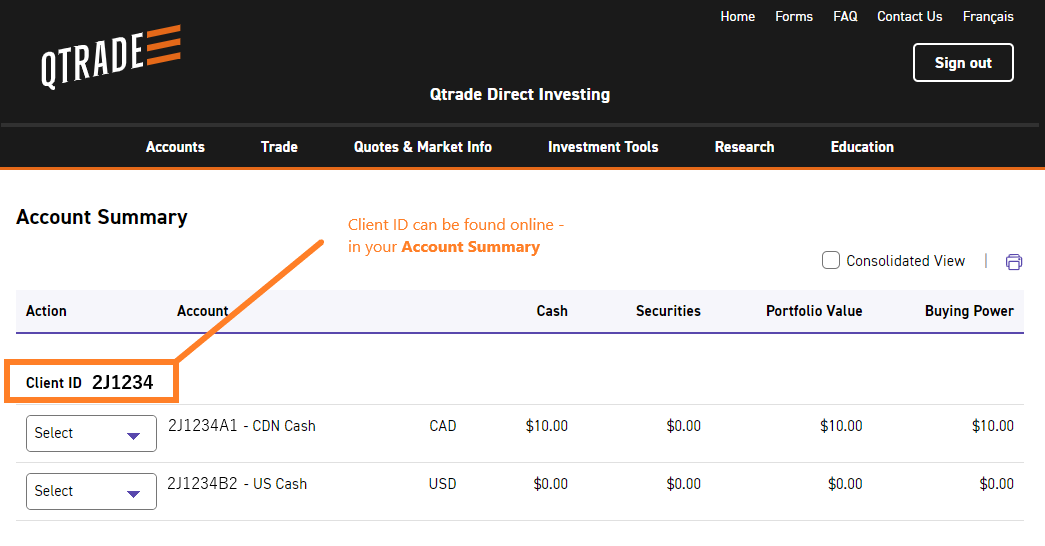
Task: Open the Investment Tools menu
Action: click(603, 147)
